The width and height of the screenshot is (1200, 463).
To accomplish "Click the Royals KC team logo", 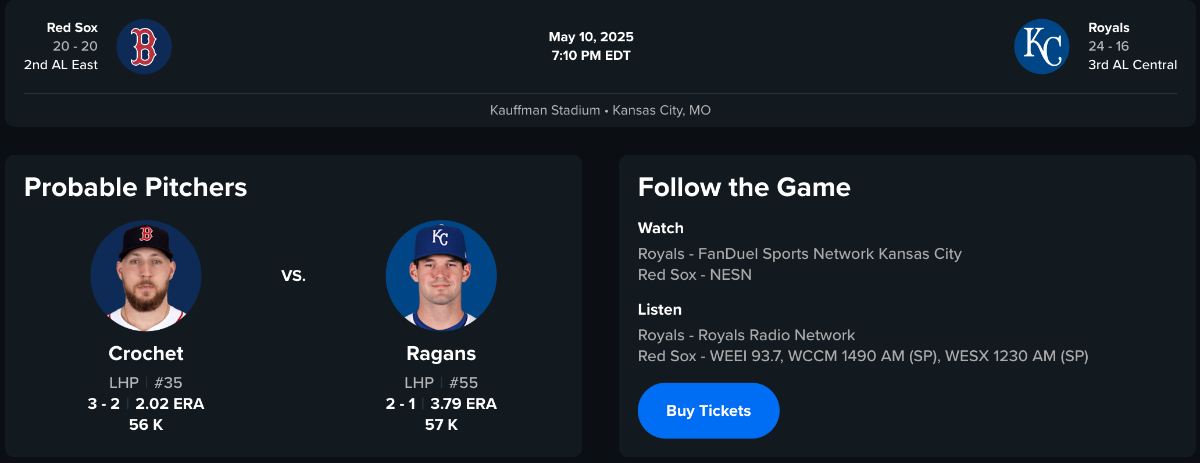I will (1042, 47).
